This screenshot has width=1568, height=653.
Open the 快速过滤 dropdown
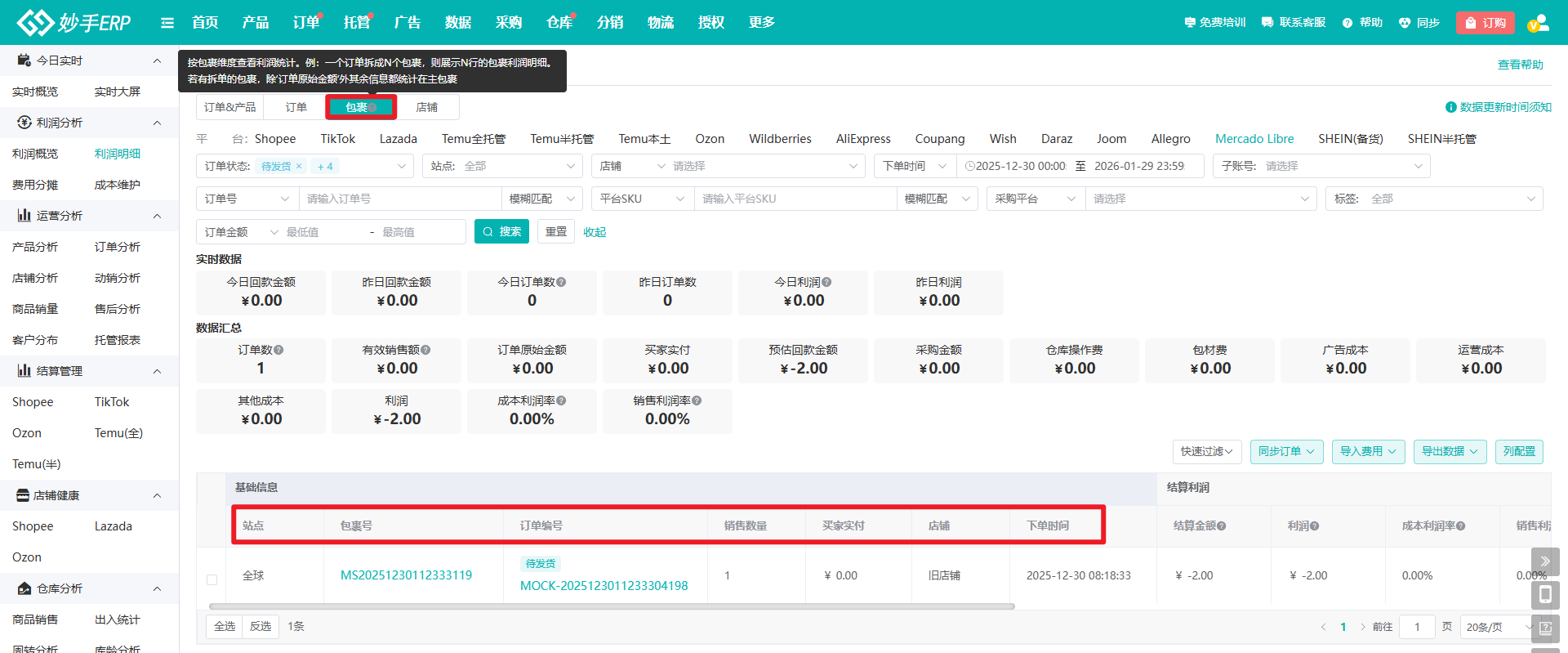click(x=1206, y=451)
